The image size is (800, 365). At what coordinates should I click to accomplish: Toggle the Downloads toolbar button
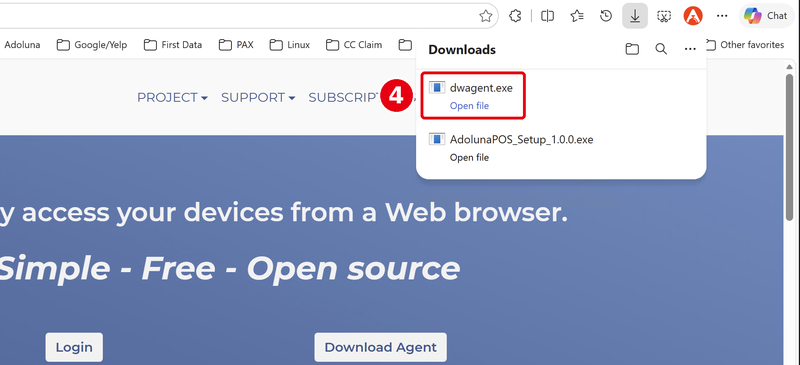pyautogui.click(x=635, y=16)
